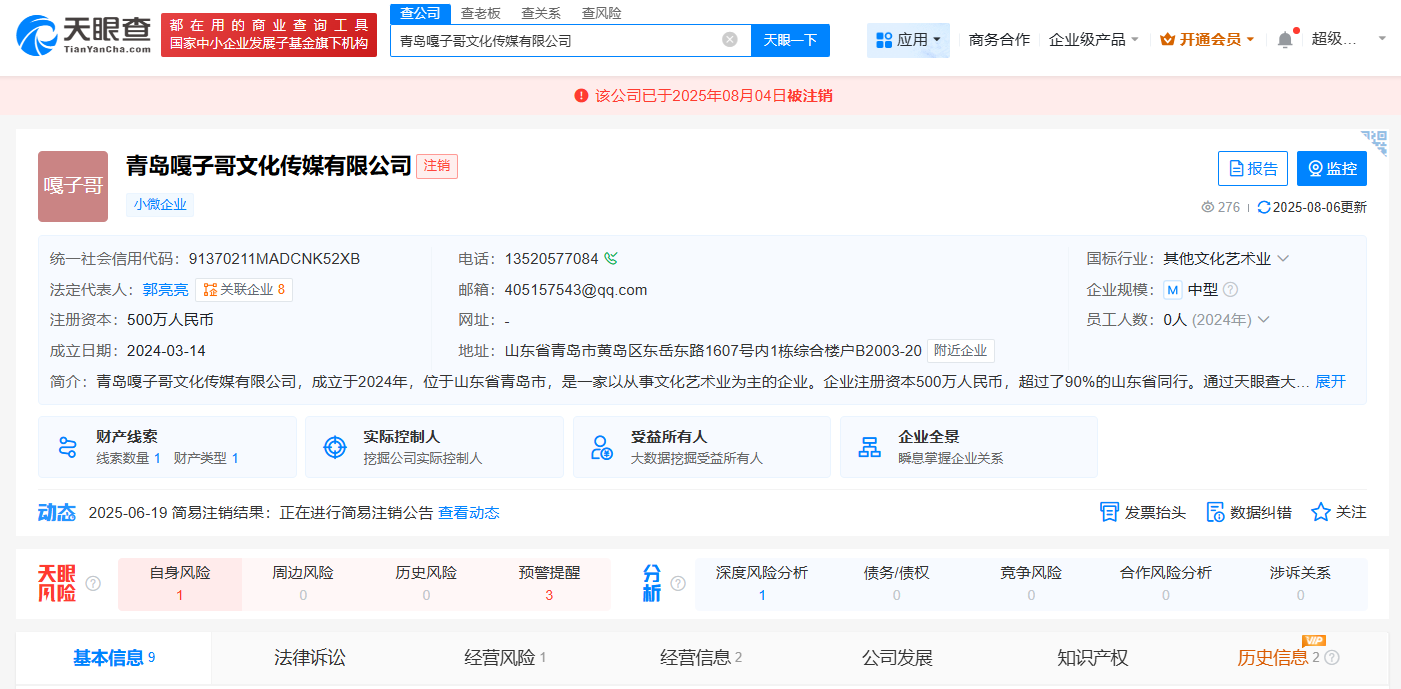
Task: Click the green phone call icon
Action: [x=610, y=258]
